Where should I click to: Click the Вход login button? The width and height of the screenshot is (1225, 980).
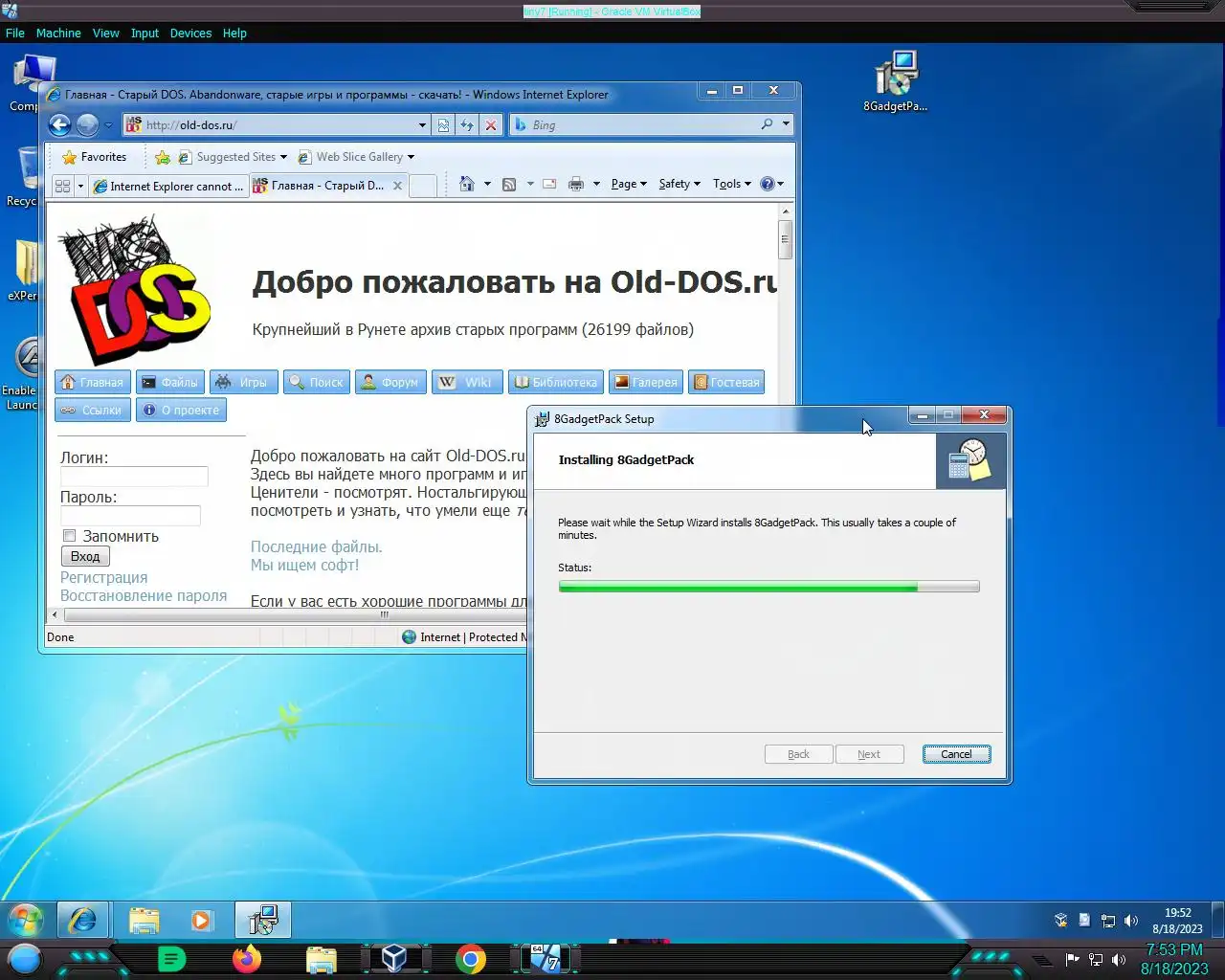tap(85, 556)
